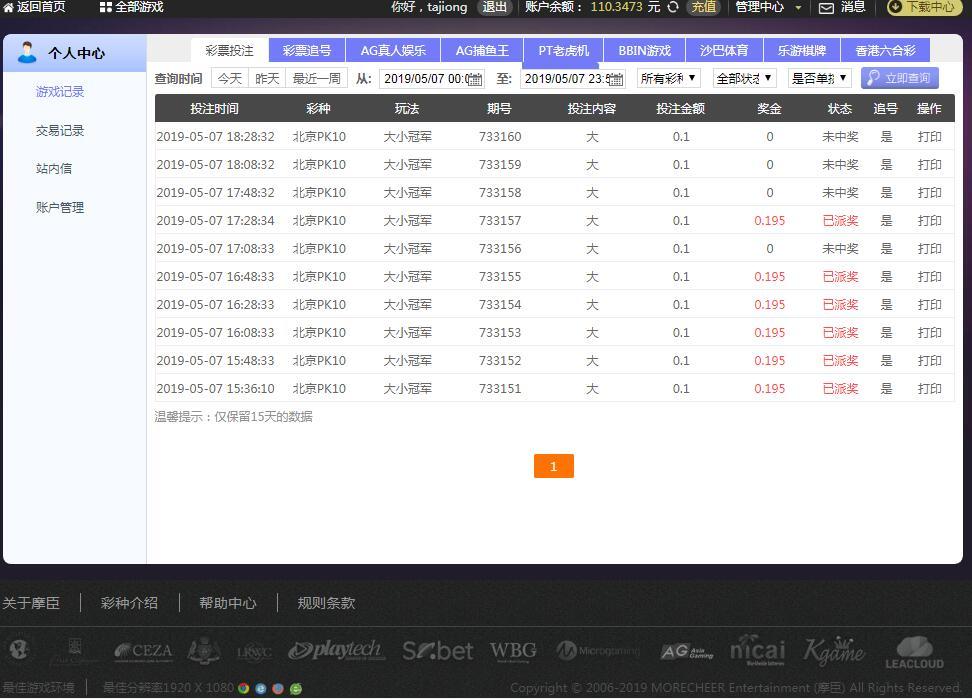Open 交易记录 in the sidebar
Screen dimensions: 972x699
(x=60, y=130)
